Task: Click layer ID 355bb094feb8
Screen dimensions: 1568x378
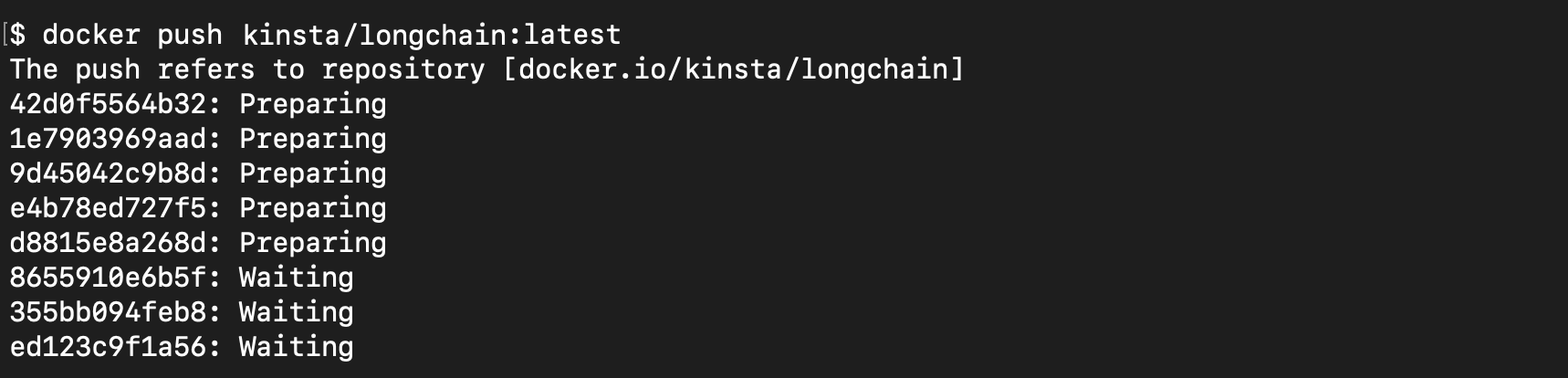Action: click(109, 312)
